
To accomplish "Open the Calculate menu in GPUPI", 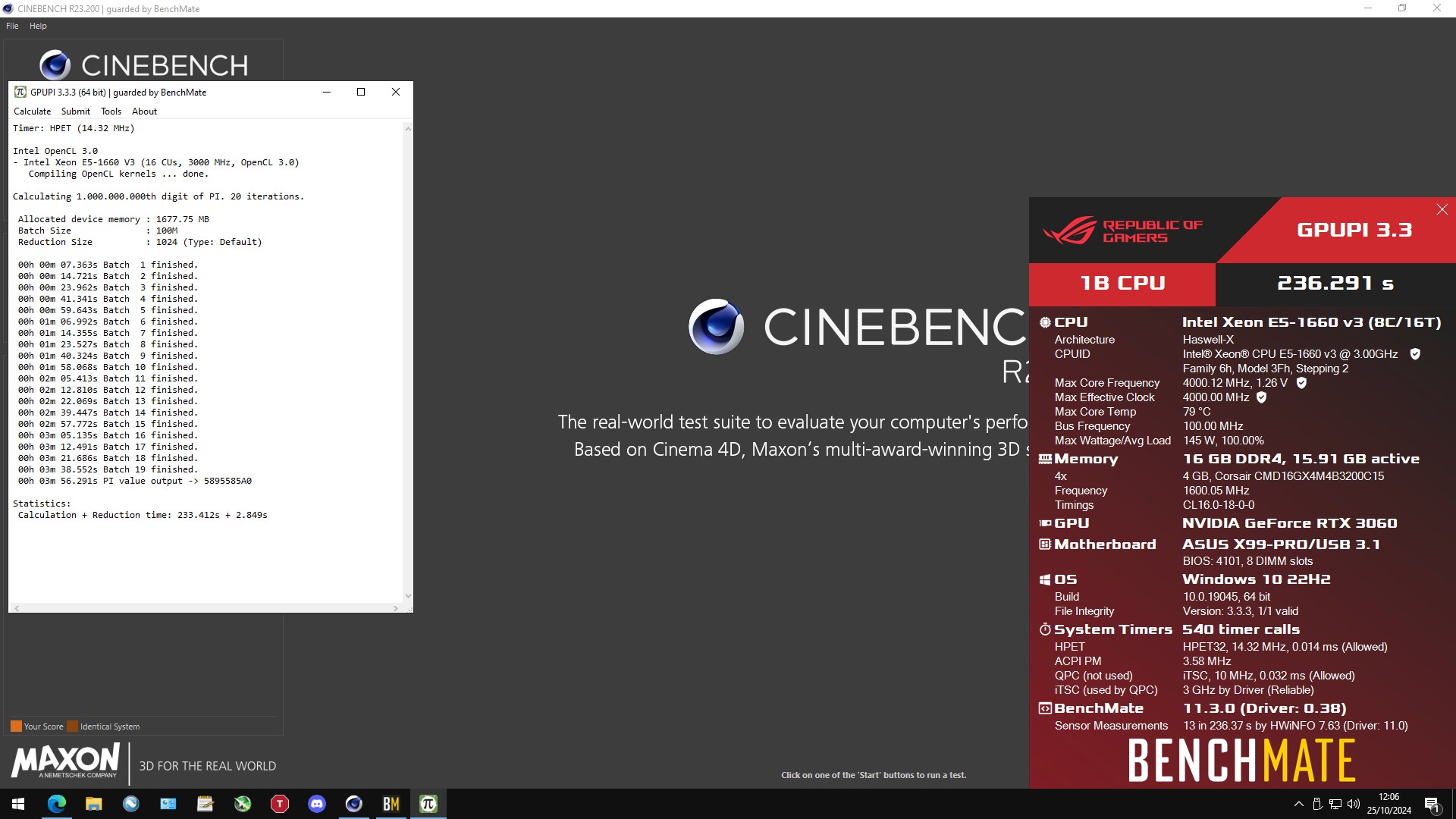I will click(32, 111).
